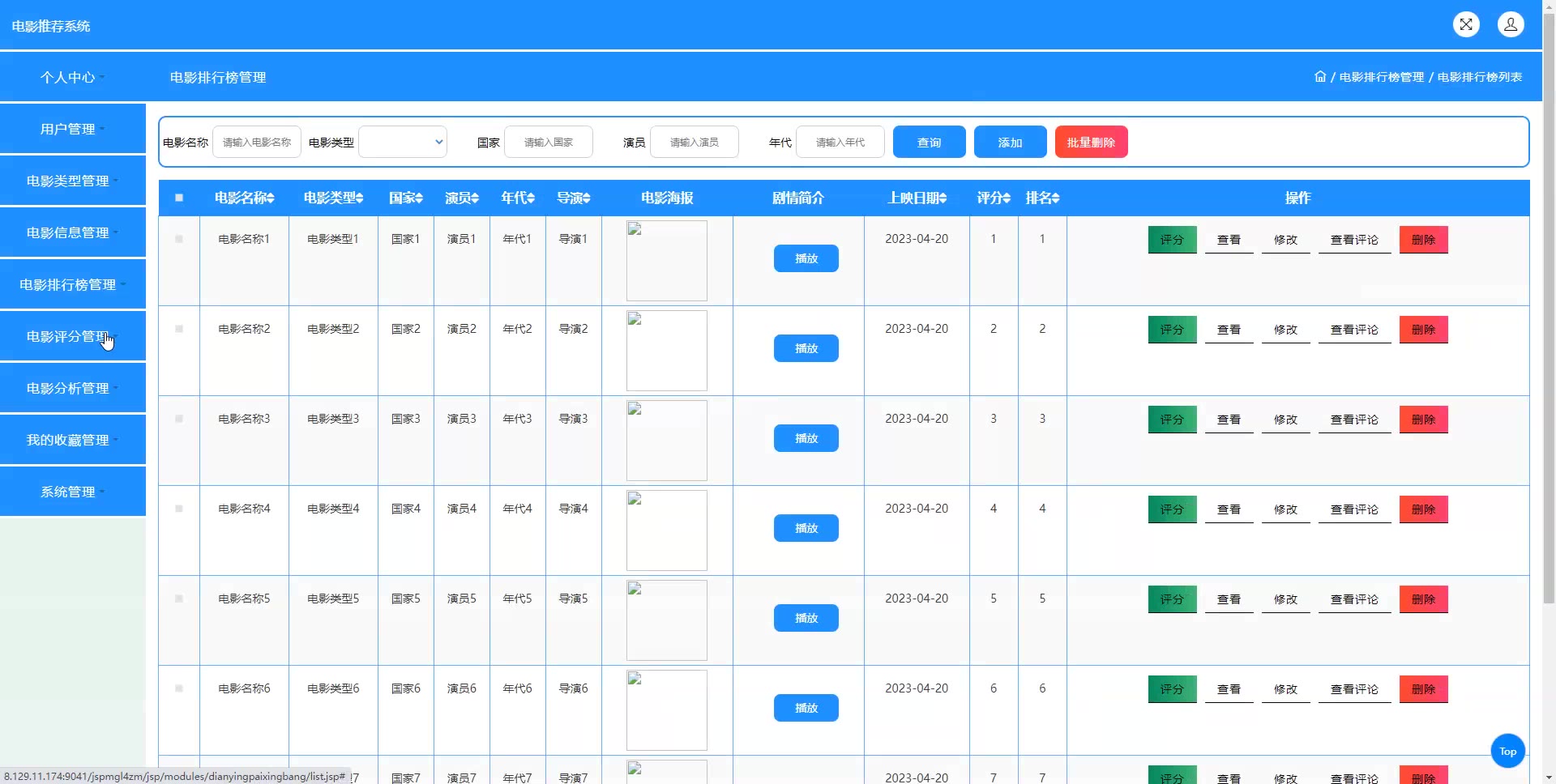Check the row checkbox for 电影名称1
This screenshot has width=1556, height=784.
(x=179, y=239)
